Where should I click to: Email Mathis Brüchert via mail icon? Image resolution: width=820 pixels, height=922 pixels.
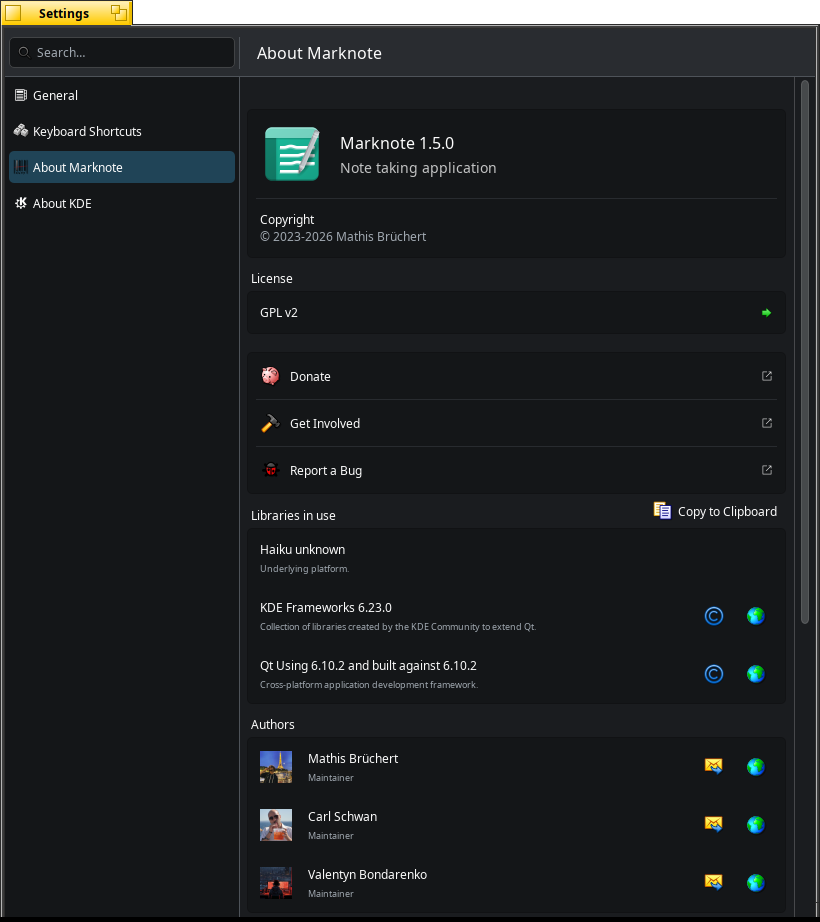coord(714,767)
